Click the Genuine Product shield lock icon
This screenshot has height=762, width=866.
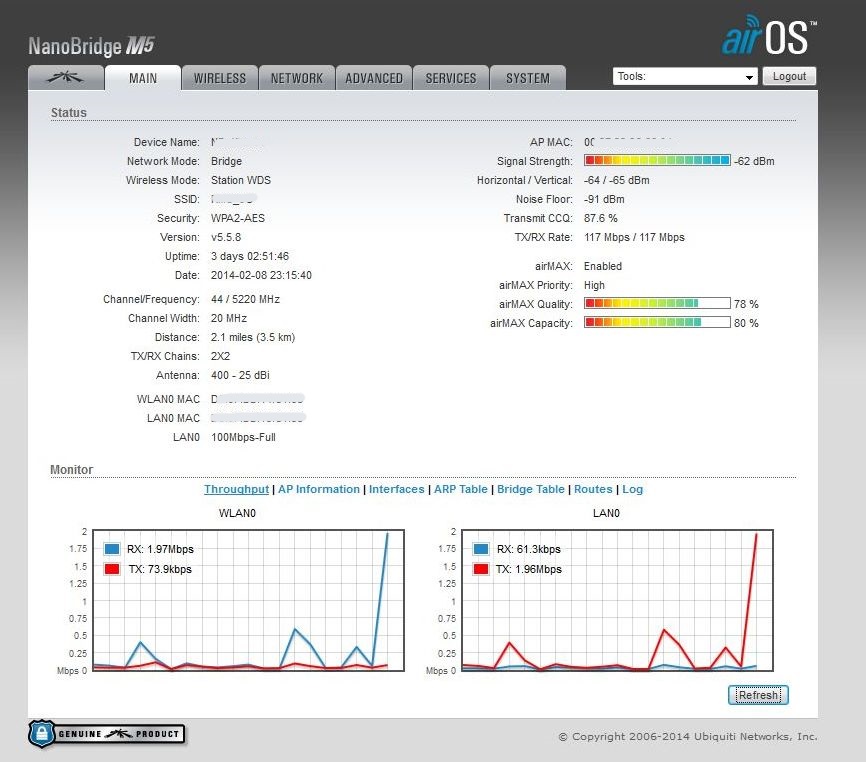pos(41,734)
